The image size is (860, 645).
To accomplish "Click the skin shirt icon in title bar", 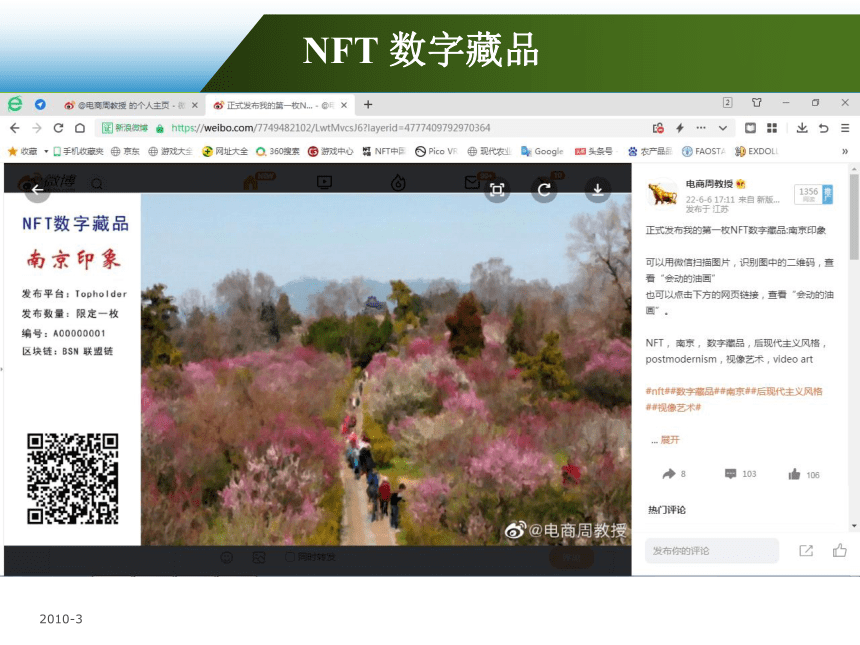I will pyautogui.click(x=757, y=103).
